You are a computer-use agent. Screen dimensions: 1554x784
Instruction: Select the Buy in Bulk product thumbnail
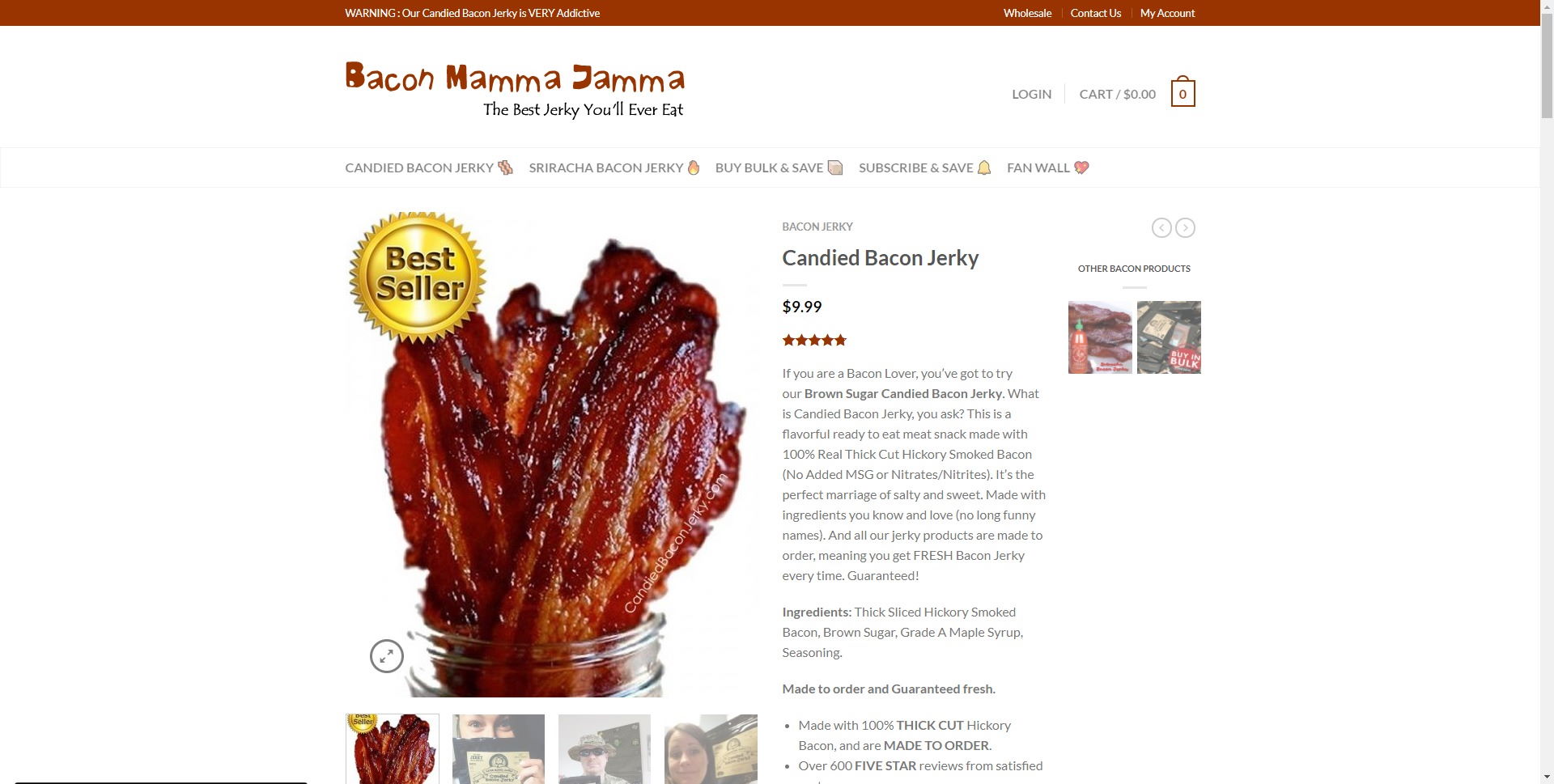click(x=1169, y=337)
